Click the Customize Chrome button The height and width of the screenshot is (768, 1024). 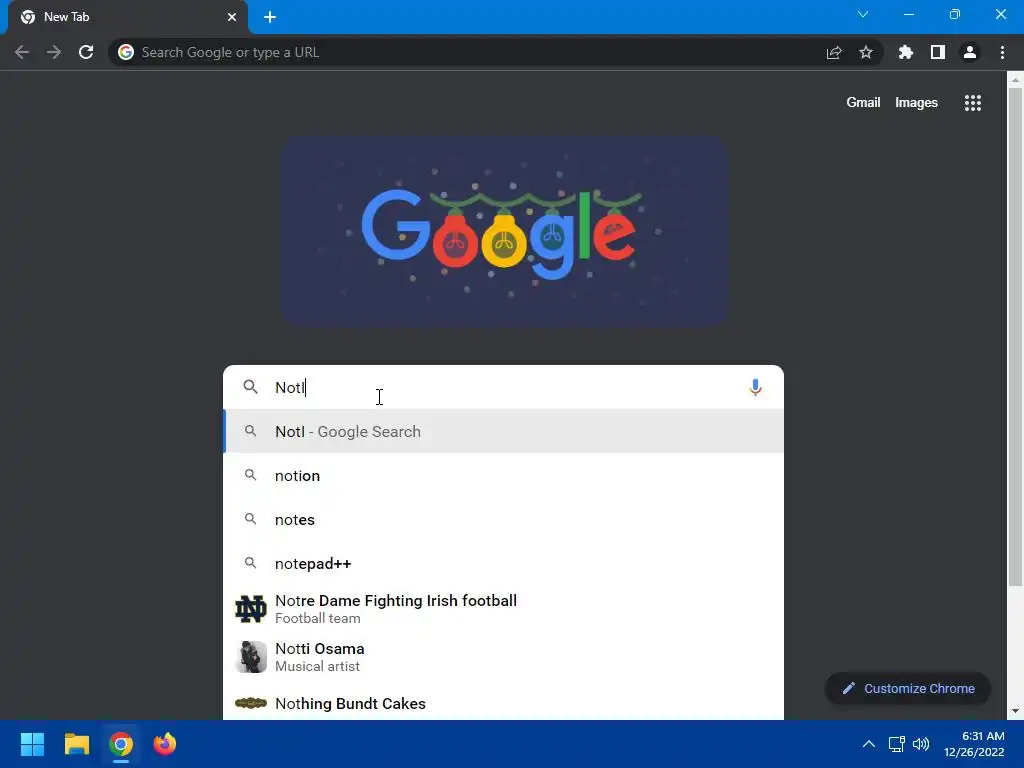[x=908, y=688]
